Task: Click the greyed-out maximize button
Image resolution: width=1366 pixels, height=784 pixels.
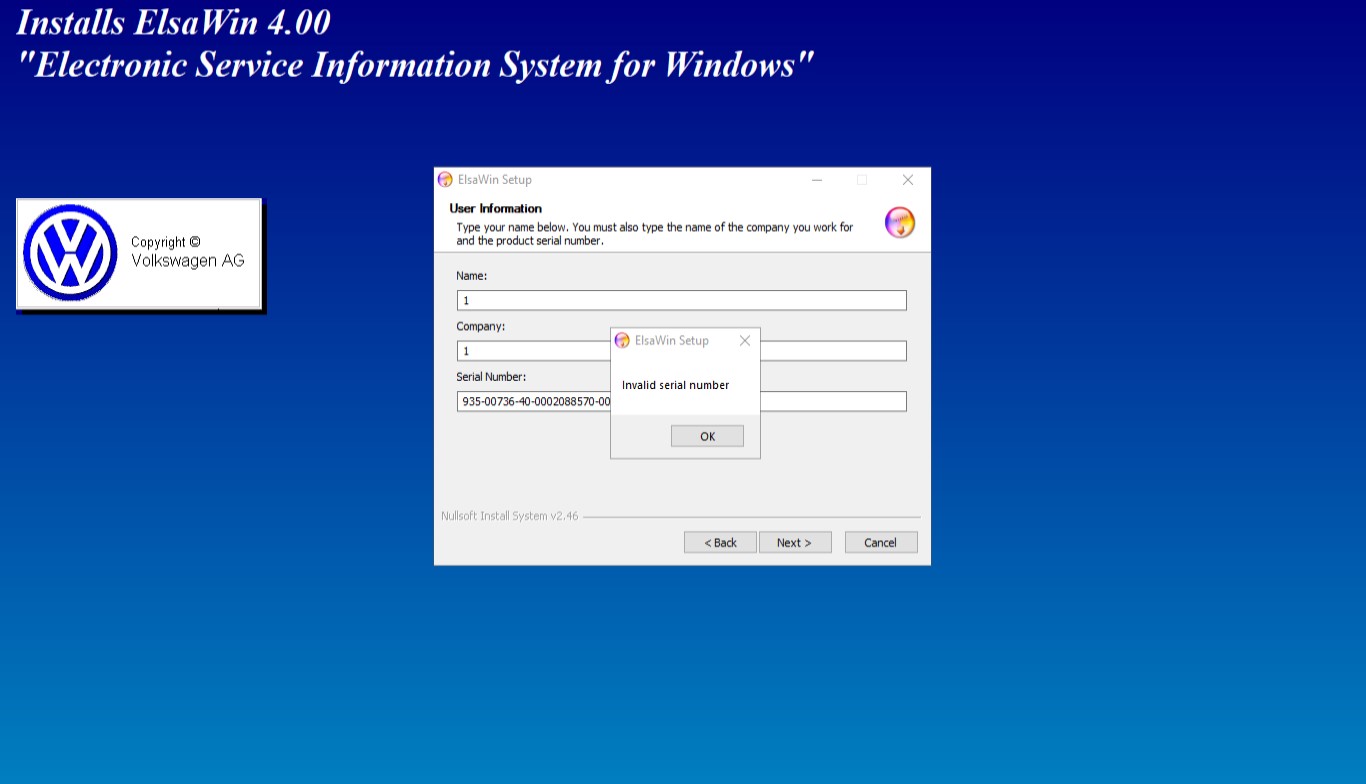Action: 862,180
